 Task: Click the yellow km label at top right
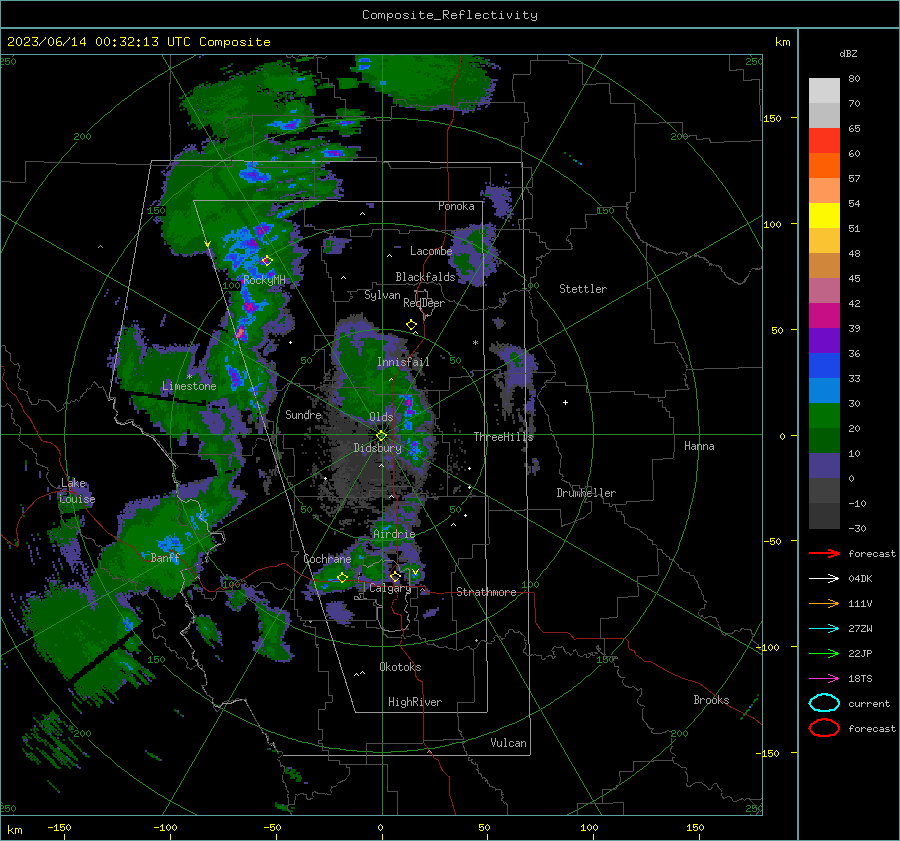pos(783,42)
